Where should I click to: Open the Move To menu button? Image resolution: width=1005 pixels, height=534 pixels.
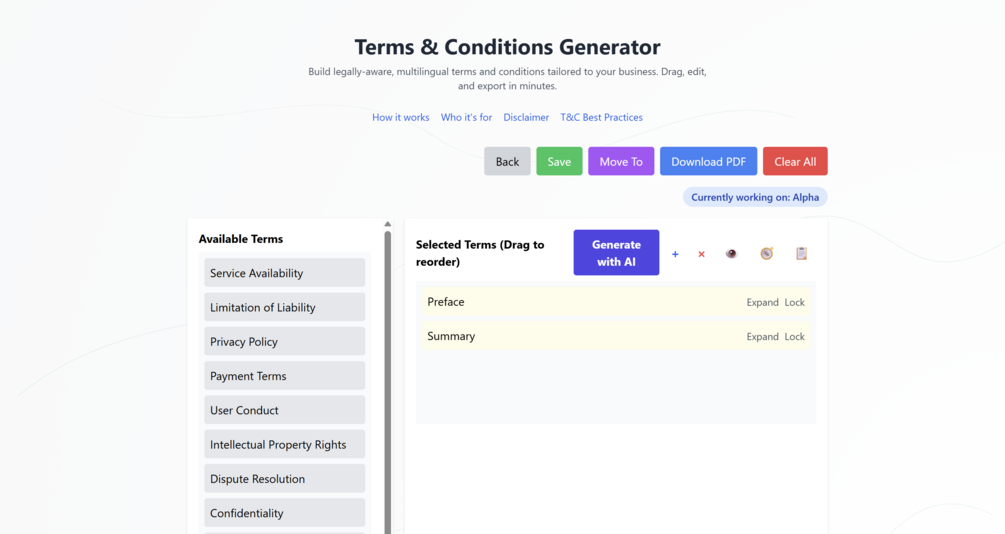tap(621, 161)
